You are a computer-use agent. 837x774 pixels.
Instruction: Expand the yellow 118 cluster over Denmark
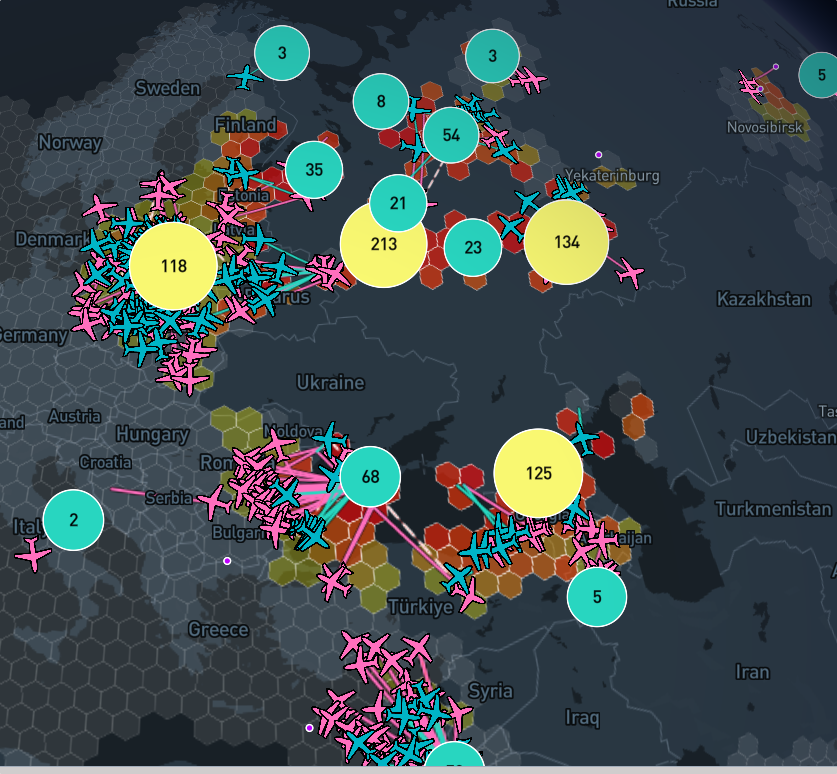[173, 266]
